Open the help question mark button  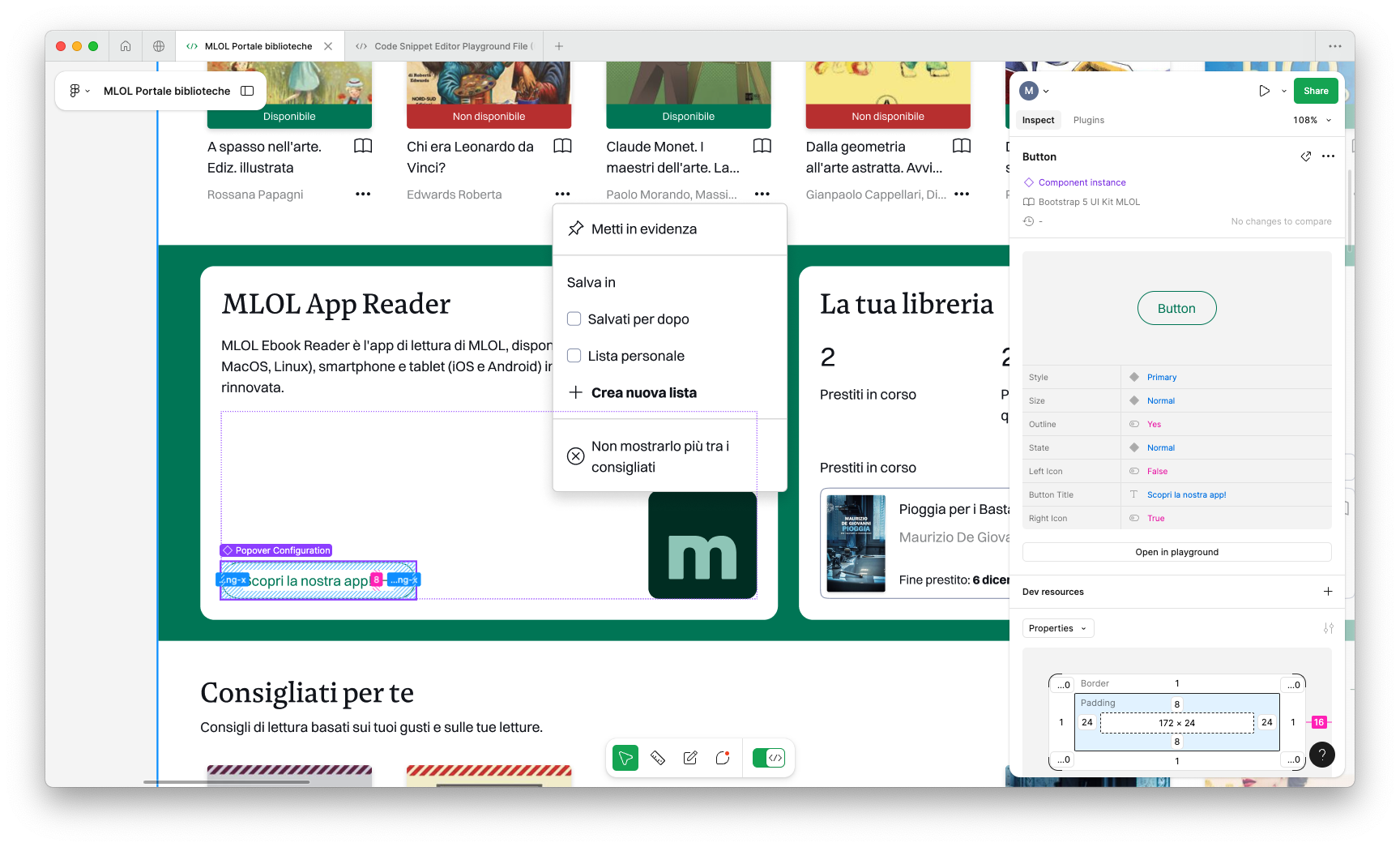point(1321,755)
